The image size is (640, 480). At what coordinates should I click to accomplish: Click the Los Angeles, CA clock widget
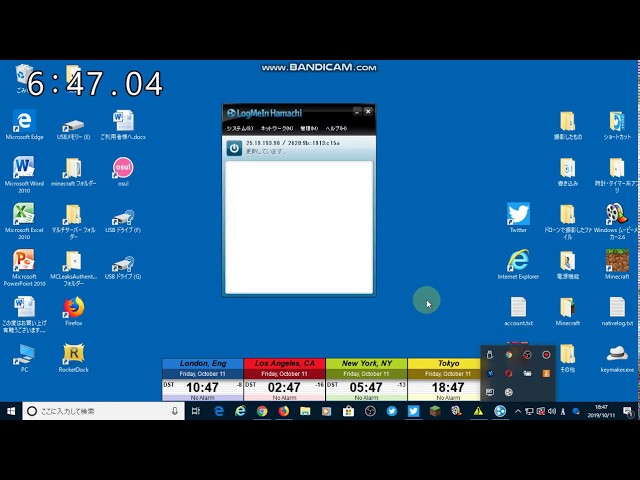tap(284, 380)
